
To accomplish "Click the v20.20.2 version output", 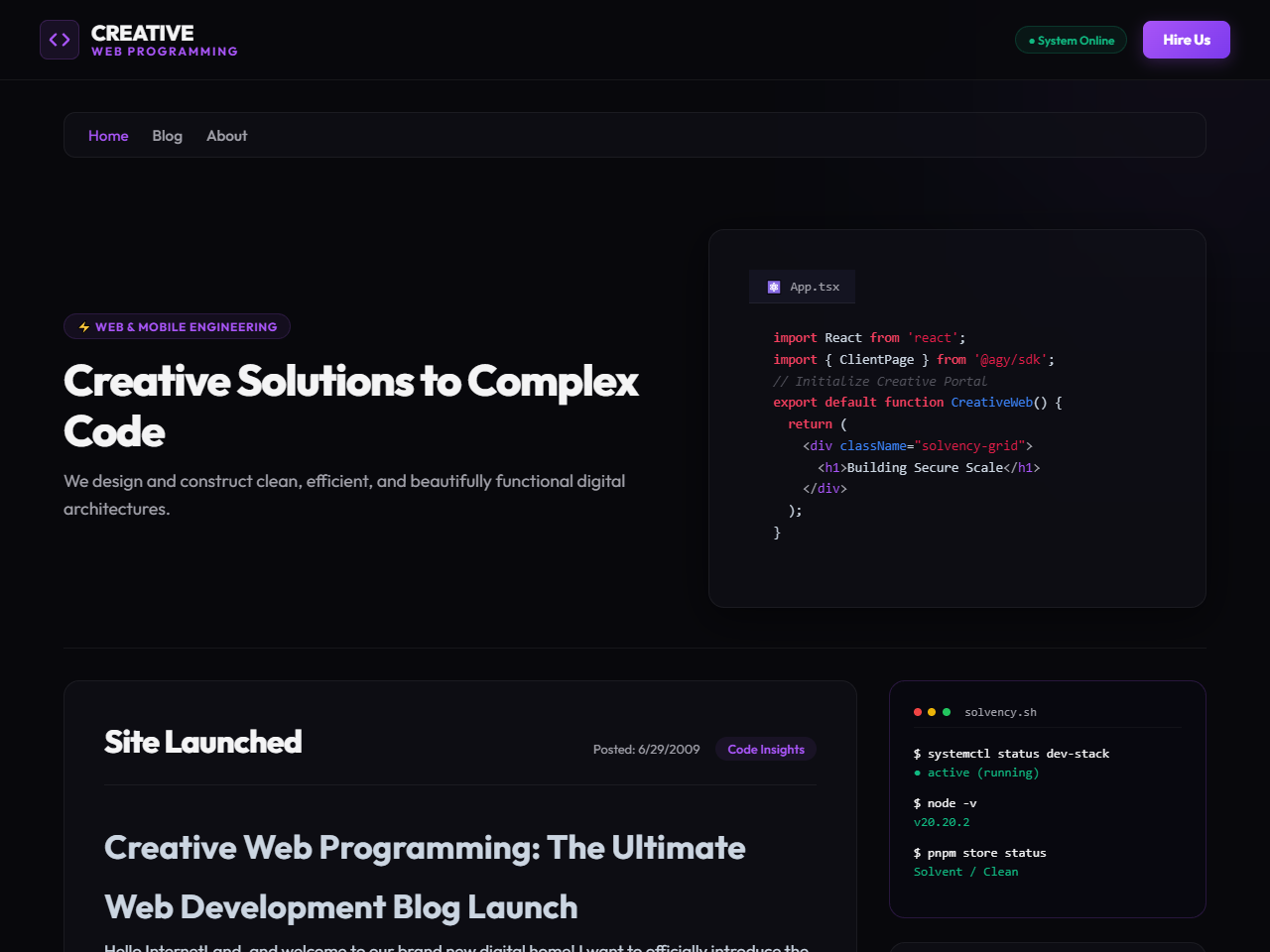I will (942, 822).
